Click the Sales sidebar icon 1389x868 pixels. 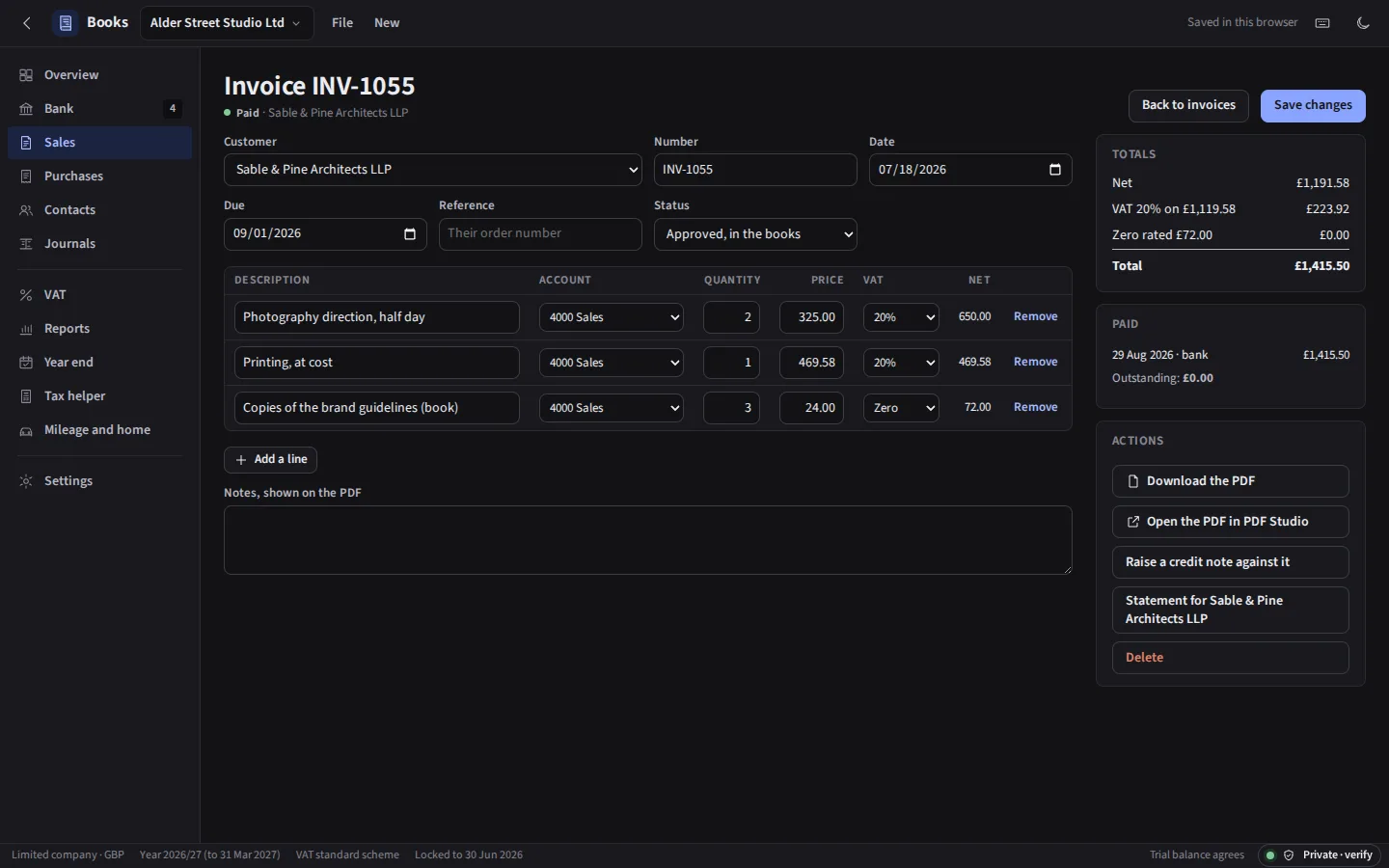click(26, 143)
